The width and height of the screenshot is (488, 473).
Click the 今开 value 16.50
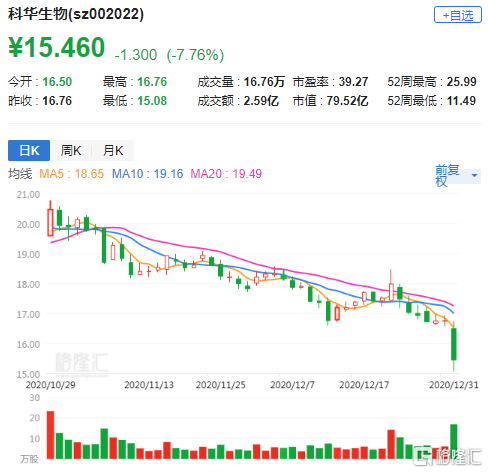[57, 82]
